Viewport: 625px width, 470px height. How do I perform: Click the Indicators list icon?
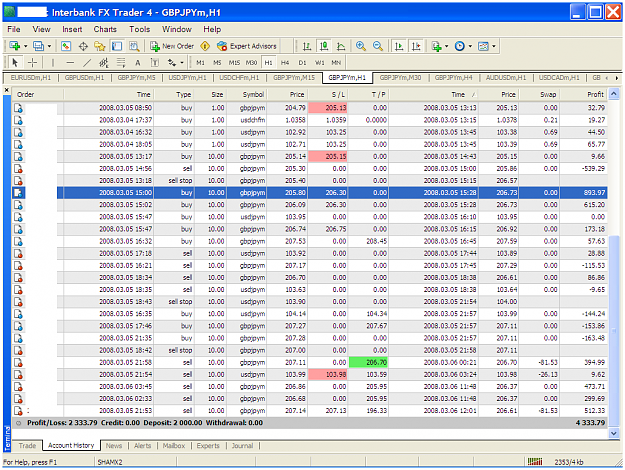[x=436, y=46]
